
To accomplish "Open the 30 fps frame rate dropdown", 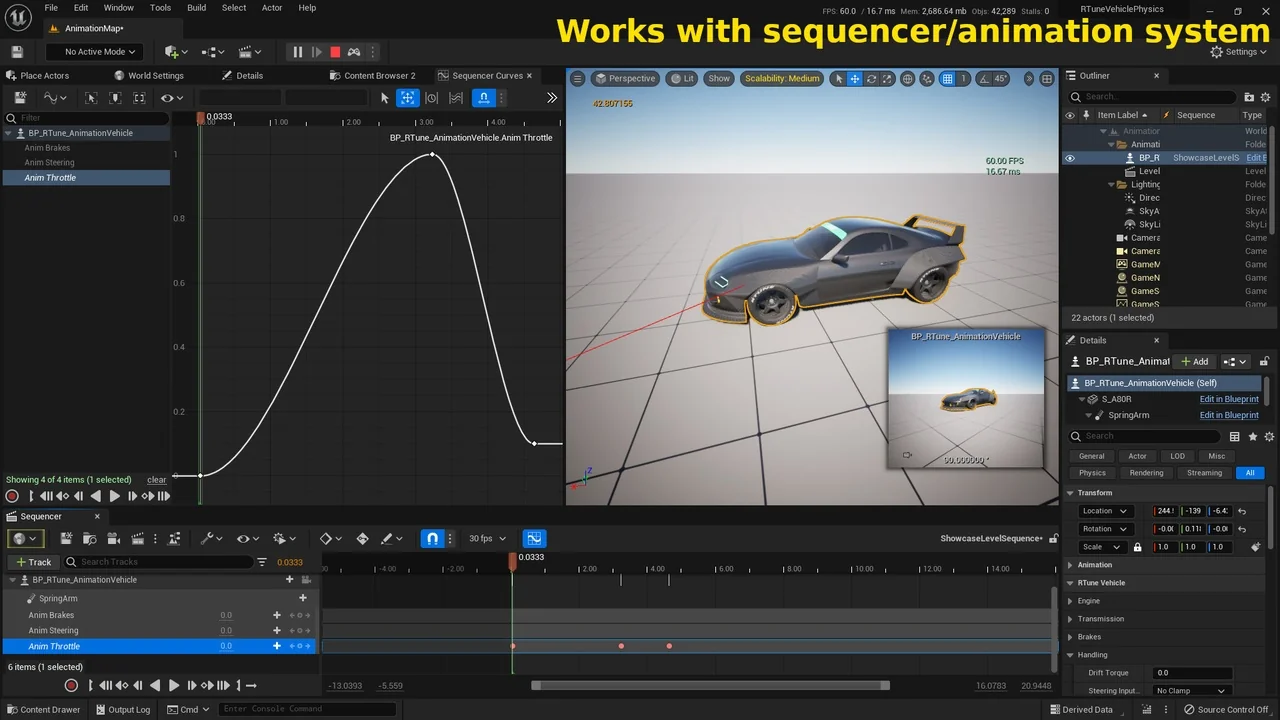I will 487,539.
